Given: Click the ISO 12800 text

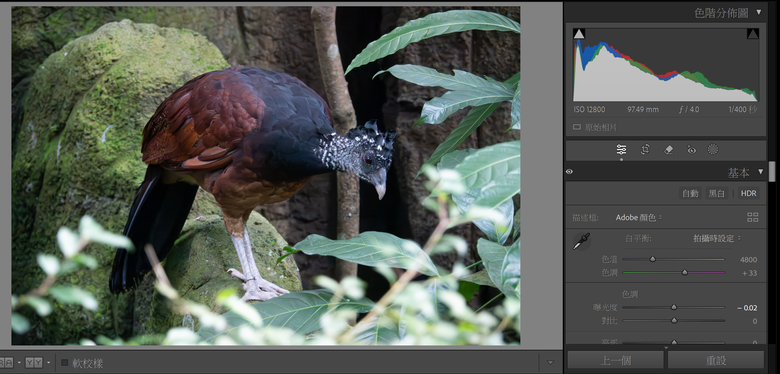Looking at the screenshot, I should pyautogui.click(x=589, y=109).
